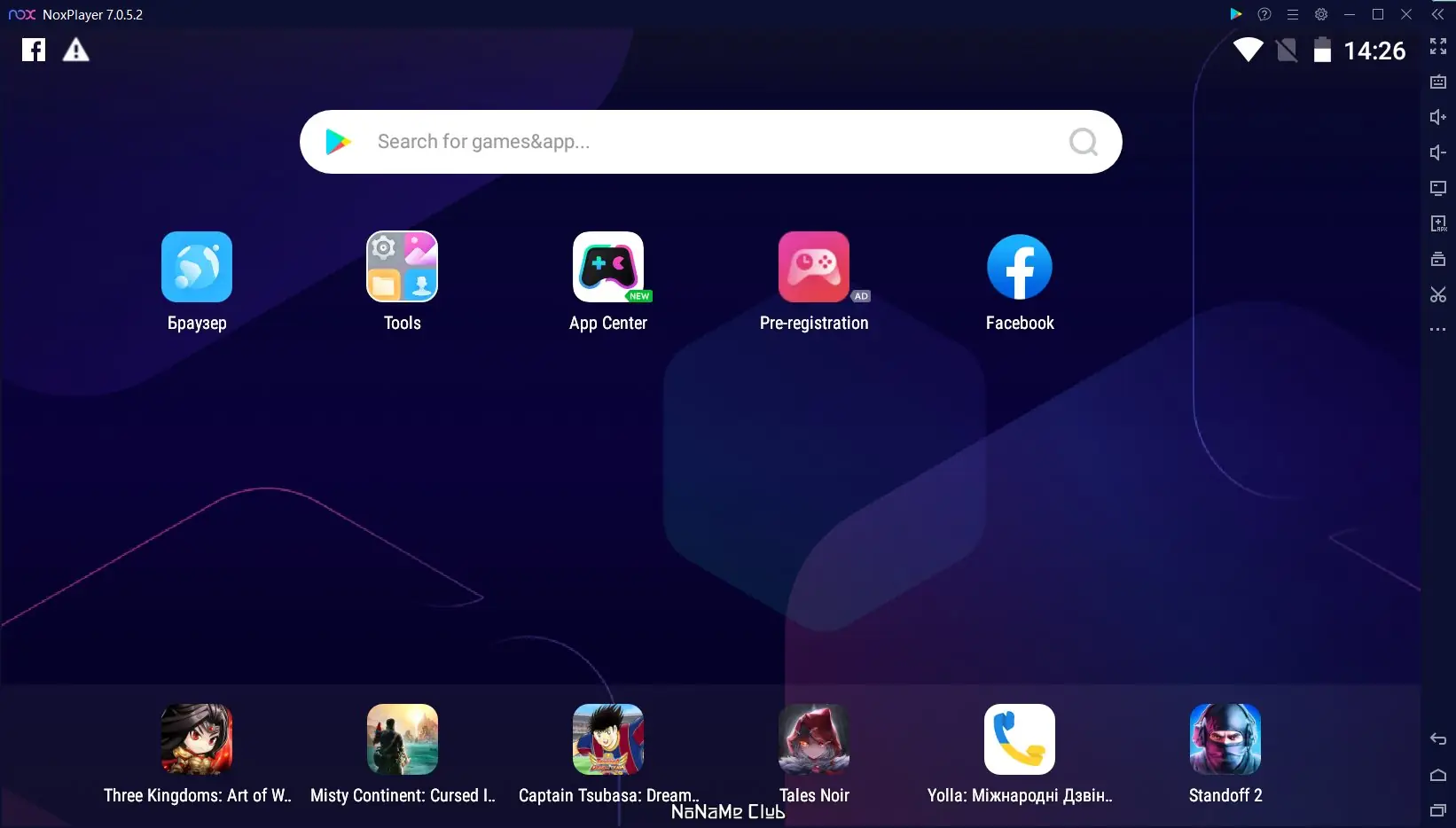Launch Standoff 2
This screenshot has width=1456, height=828.
[x=1225, y=739]
